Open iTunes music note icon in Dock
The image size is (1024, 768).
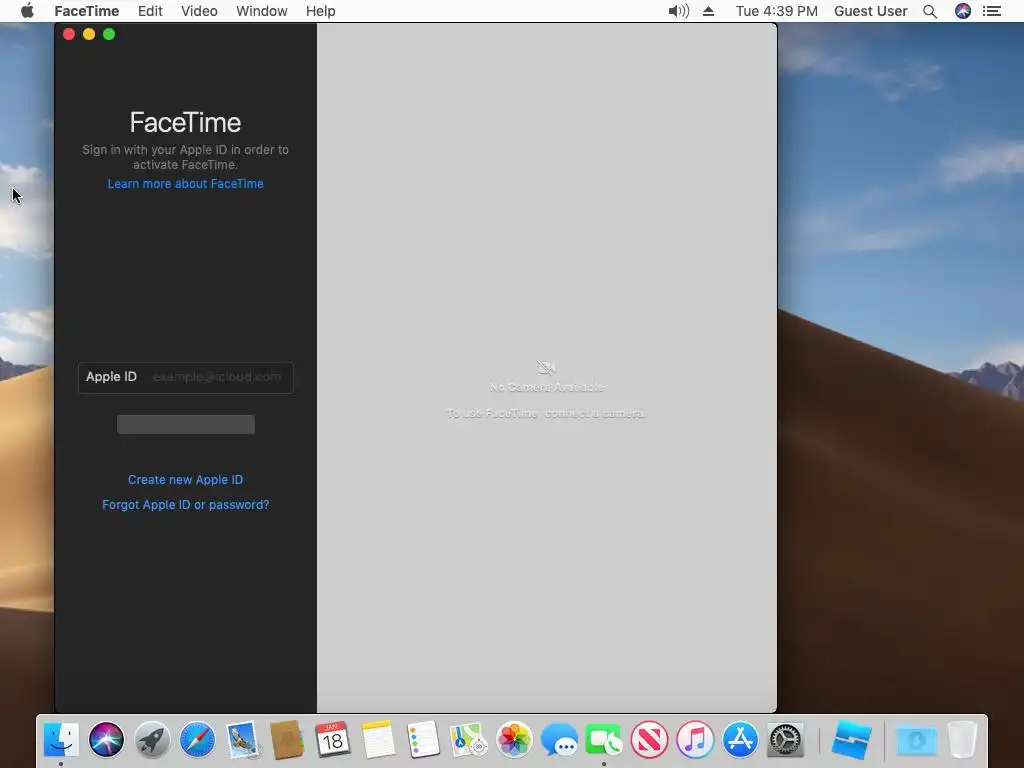click(695, 740)
